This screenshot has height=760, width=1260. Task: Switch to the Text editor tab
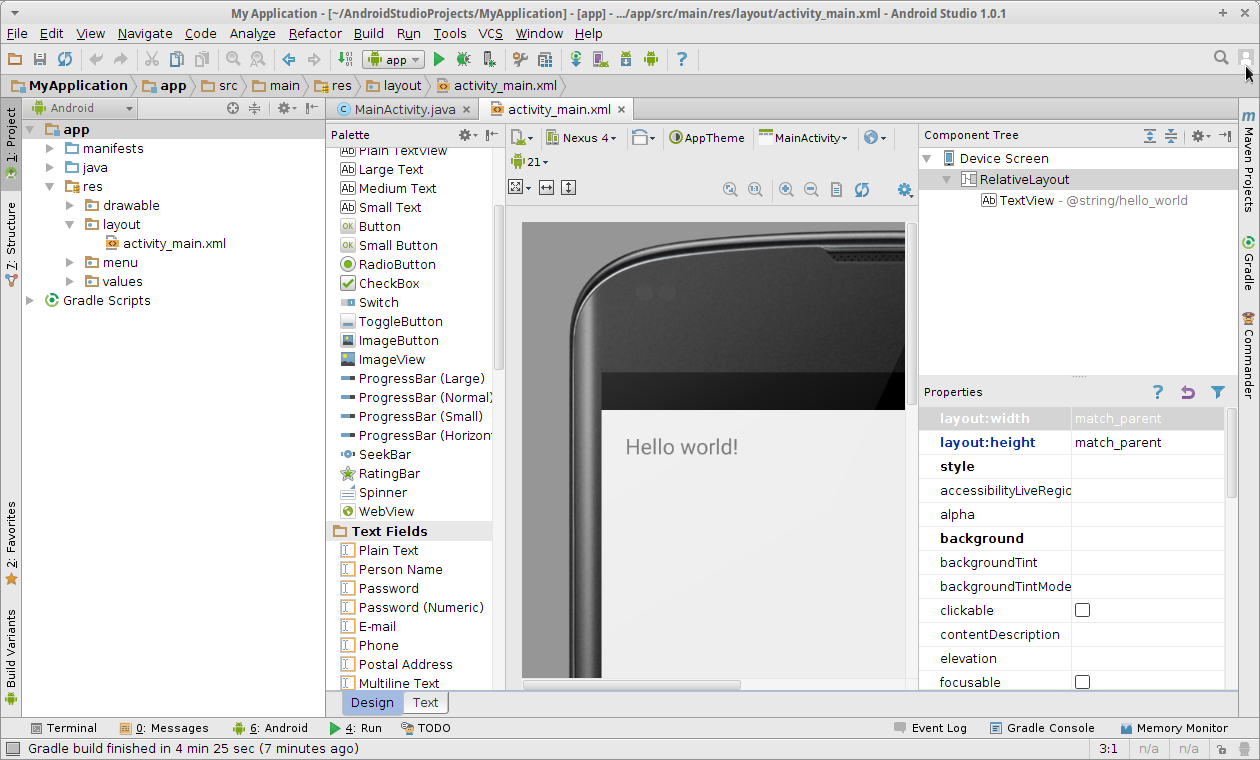point(425,703)
